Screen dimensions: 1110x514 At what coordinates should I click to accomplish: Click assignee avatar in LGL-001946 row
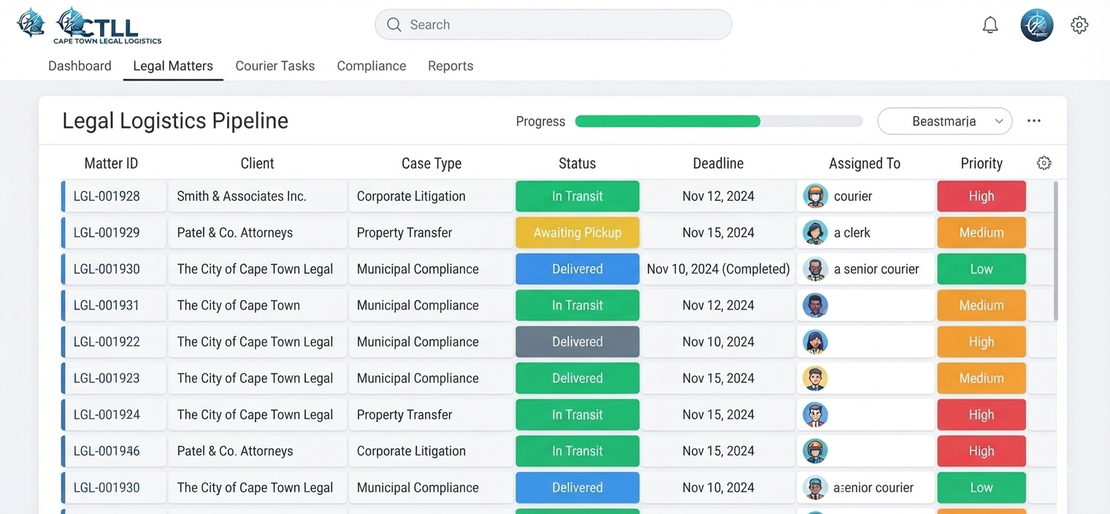(816, 451)
